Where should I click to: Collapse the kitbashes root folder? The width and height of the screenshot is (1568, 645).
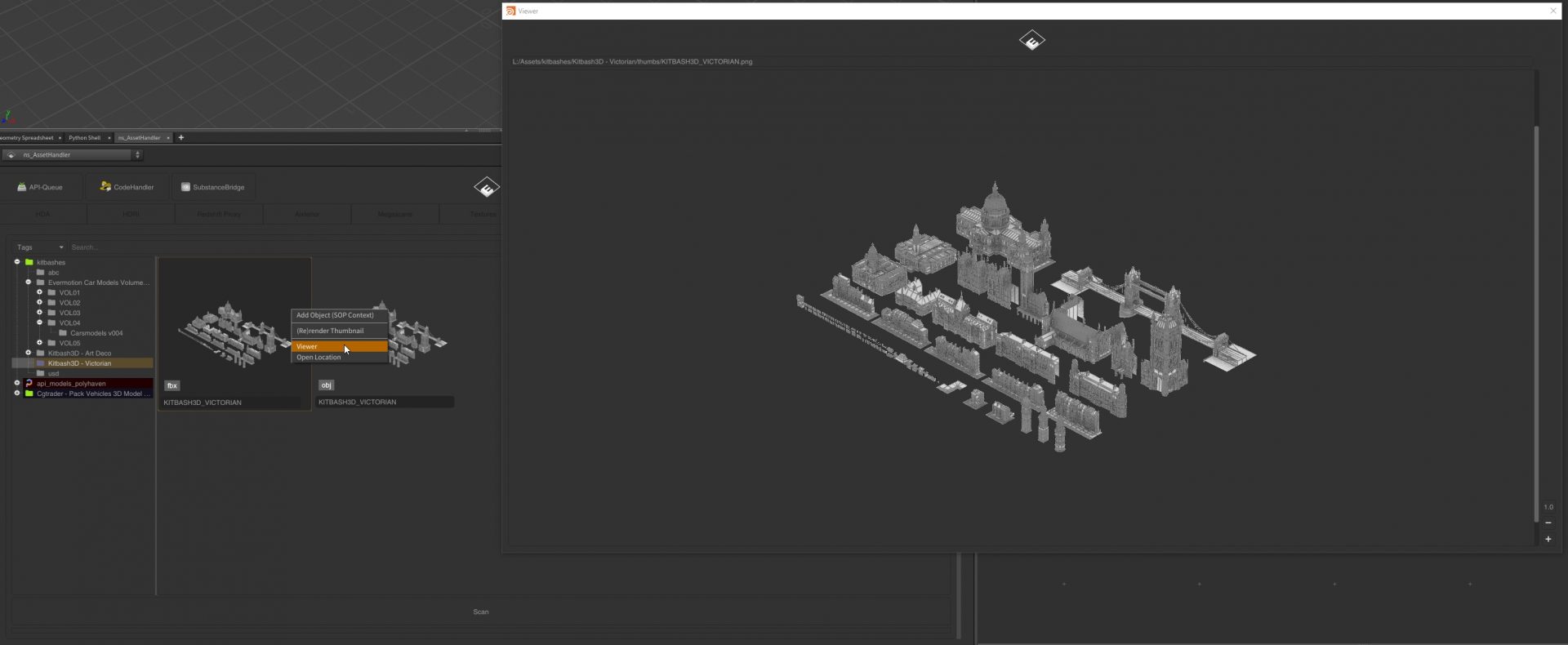pos(17,262)
